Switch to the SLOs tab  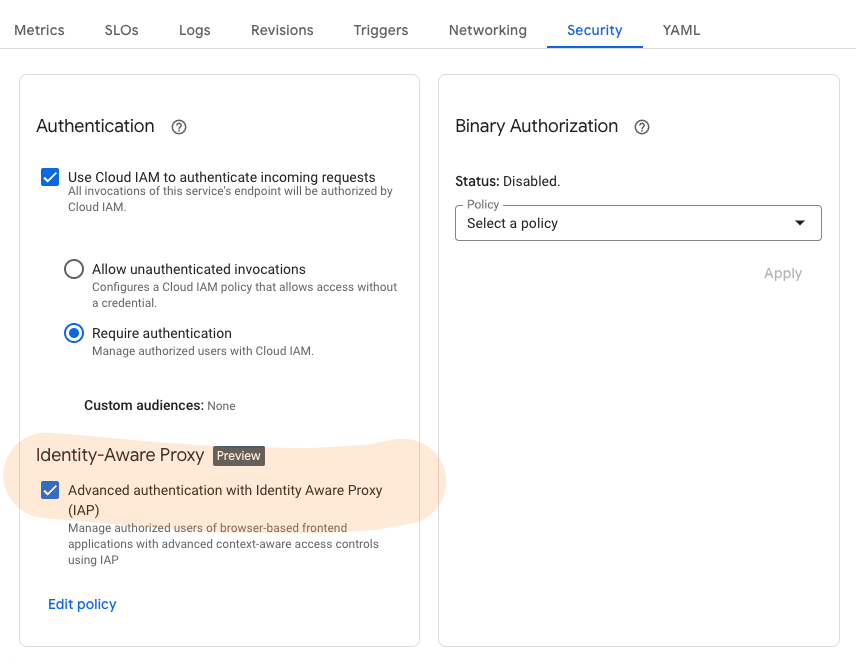coord(121,30)
